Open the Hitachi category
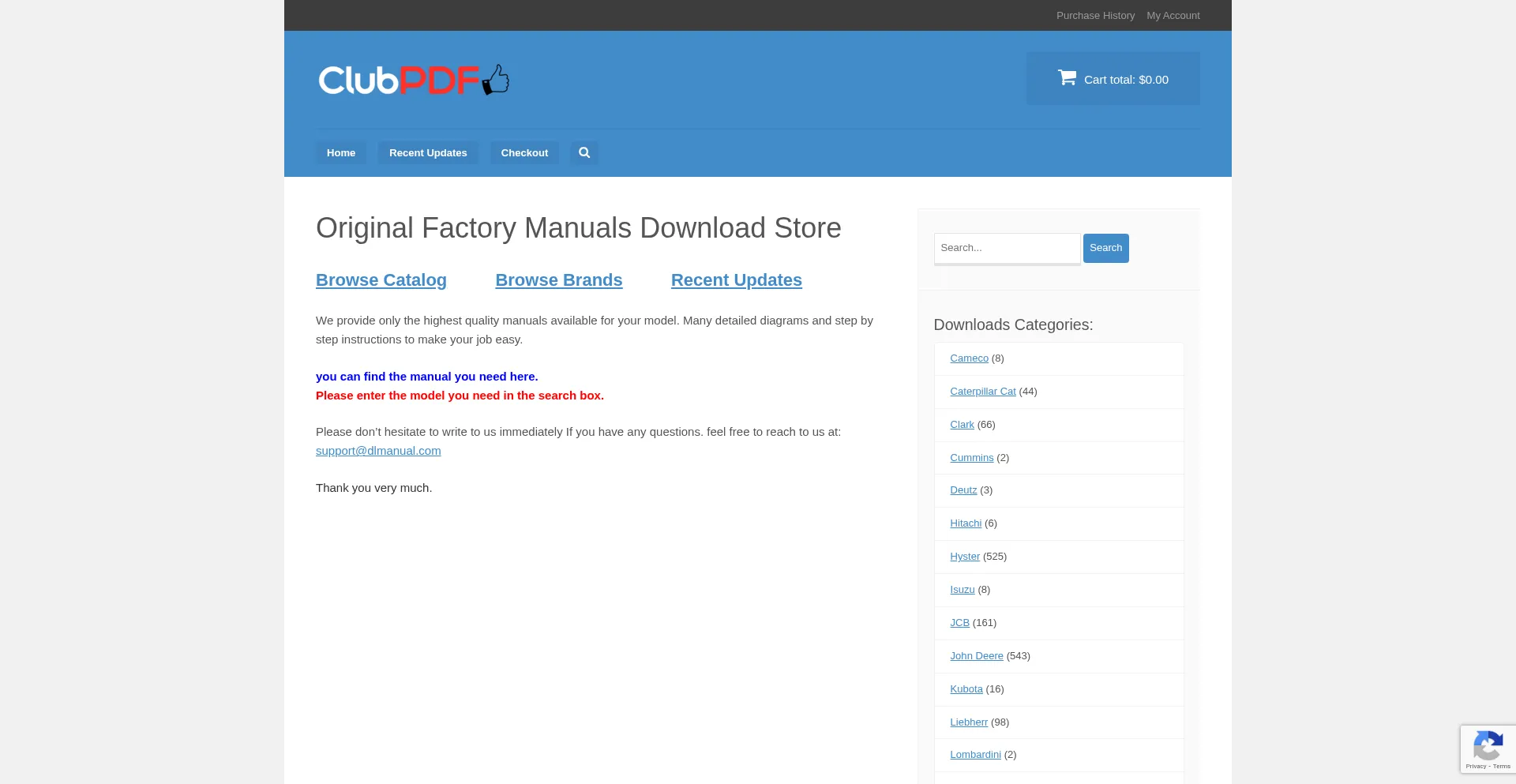Image resolution: width=1516 pixels, height=784 pixels. pyautogui.click(x=966, y=523)
